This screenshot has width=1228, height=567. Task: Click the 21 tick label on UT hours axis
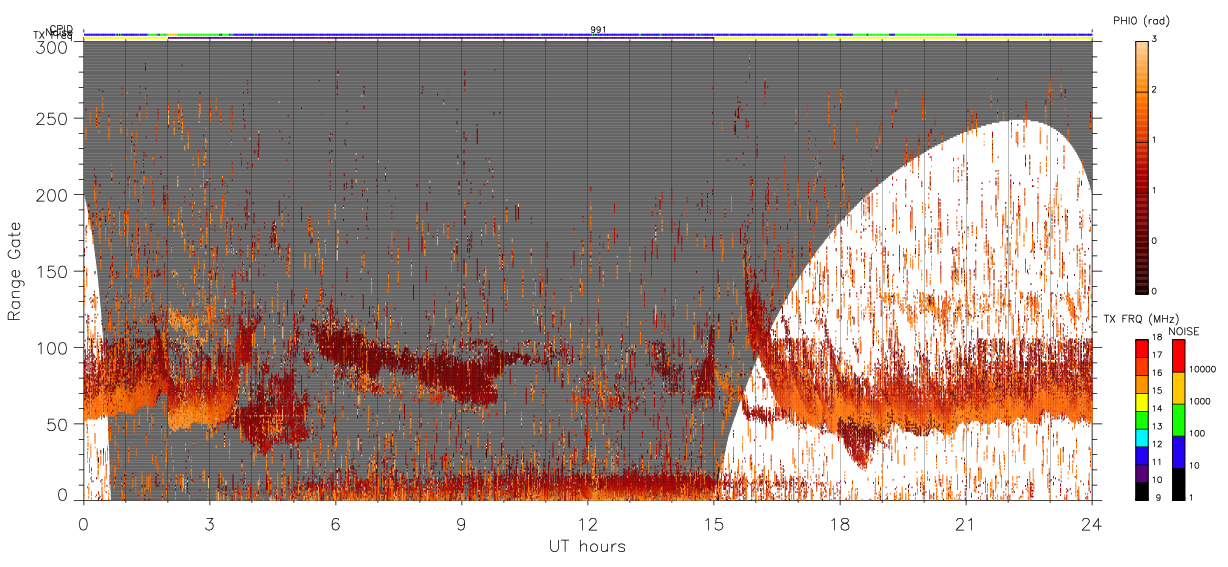click(x=966, y=523)
